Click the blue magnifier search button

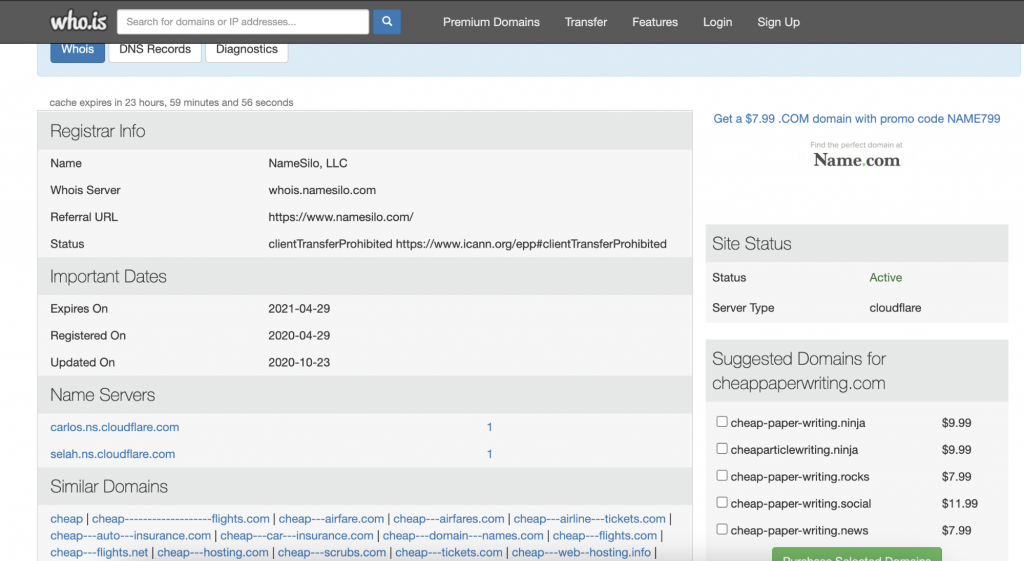pyautogui.click(x=387, y=22)
